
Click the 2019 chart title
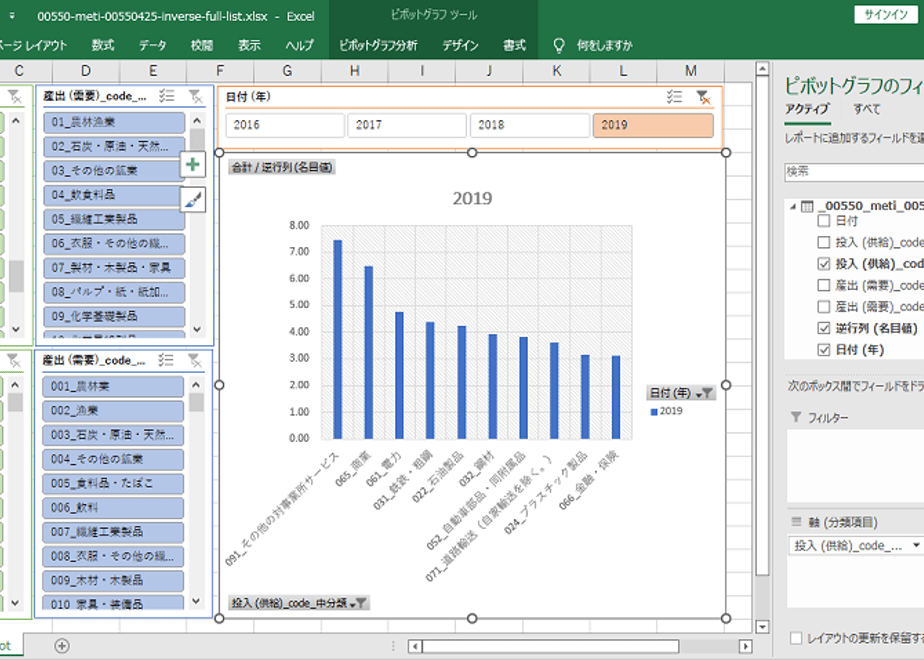click(x=472, y=199)
